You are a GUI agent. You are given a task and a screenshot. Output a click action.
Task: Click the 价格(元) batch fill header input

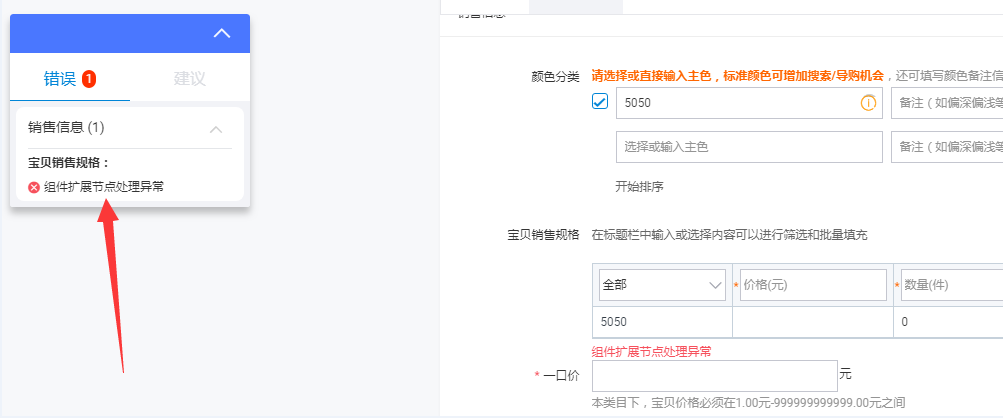tap(813, 285)
